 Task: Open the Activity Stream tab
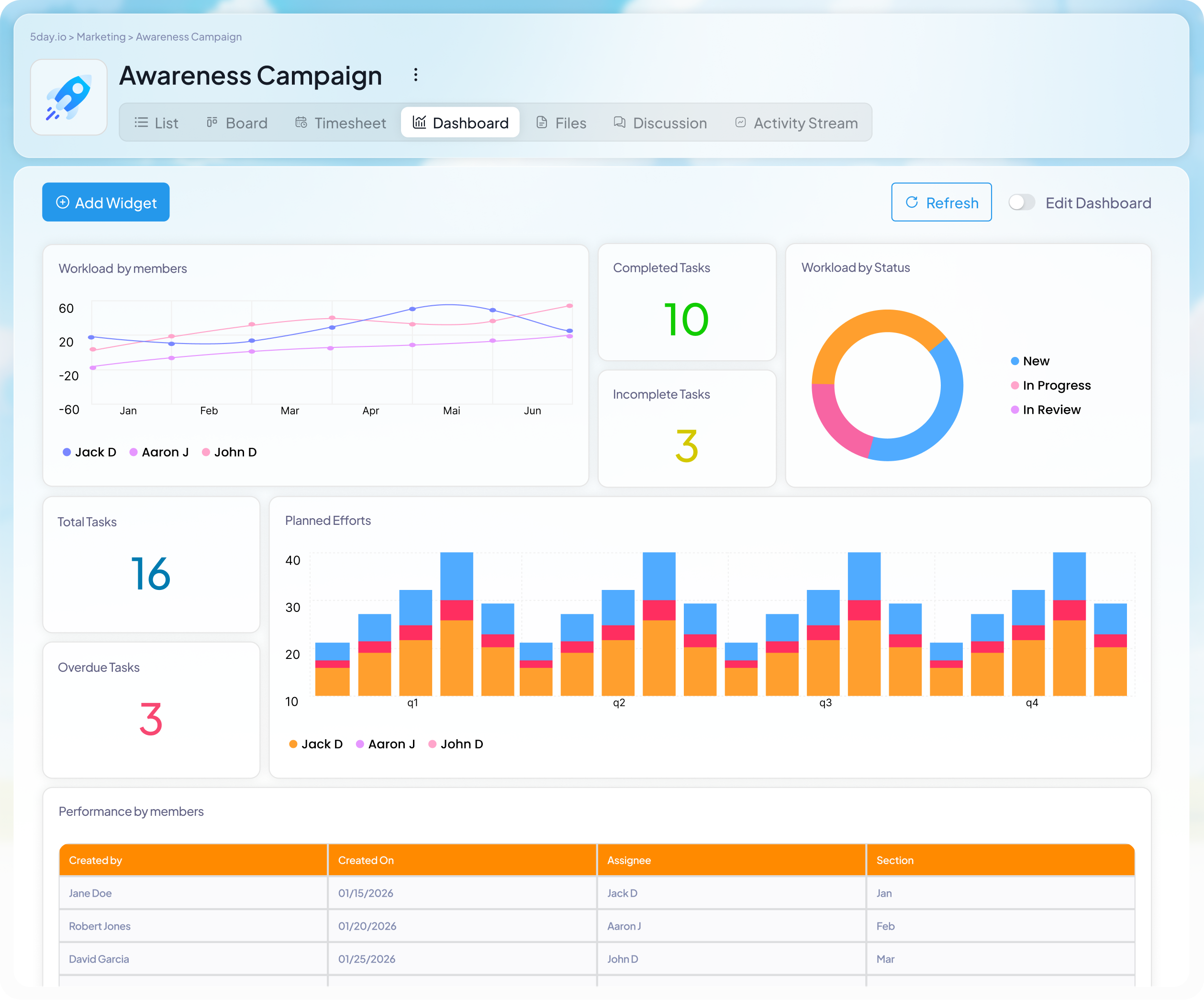796,122
